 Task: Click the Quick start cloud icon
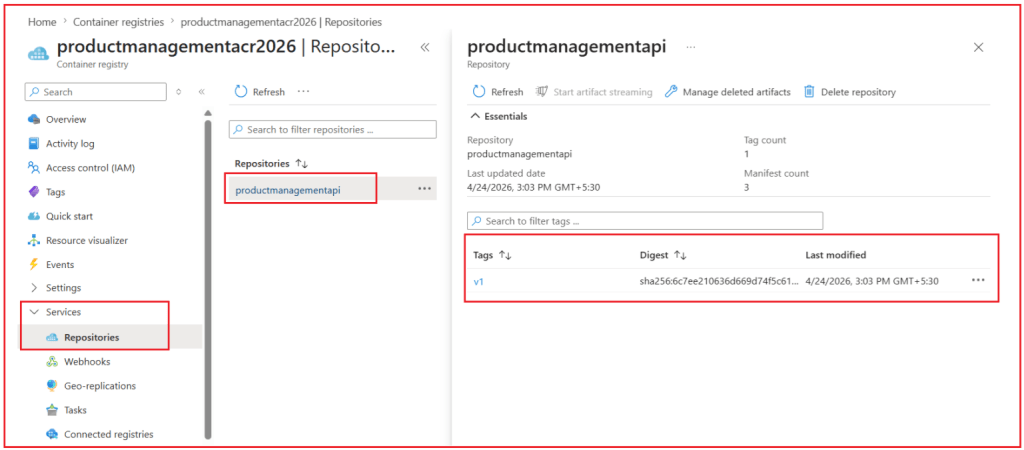pyautogui.click(x=34, y=216)
